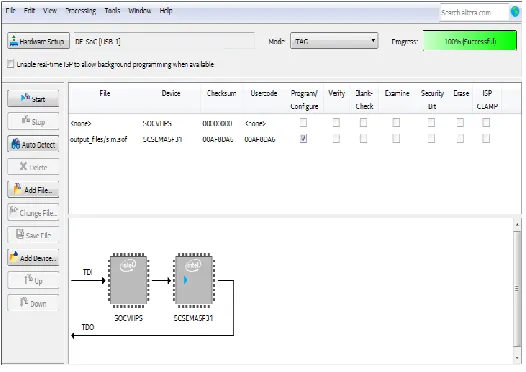Click the chain diagram scrollbar up arrow
Viewport: 526px width, 372px height.
pyautogui.click(x=517, y=224)
